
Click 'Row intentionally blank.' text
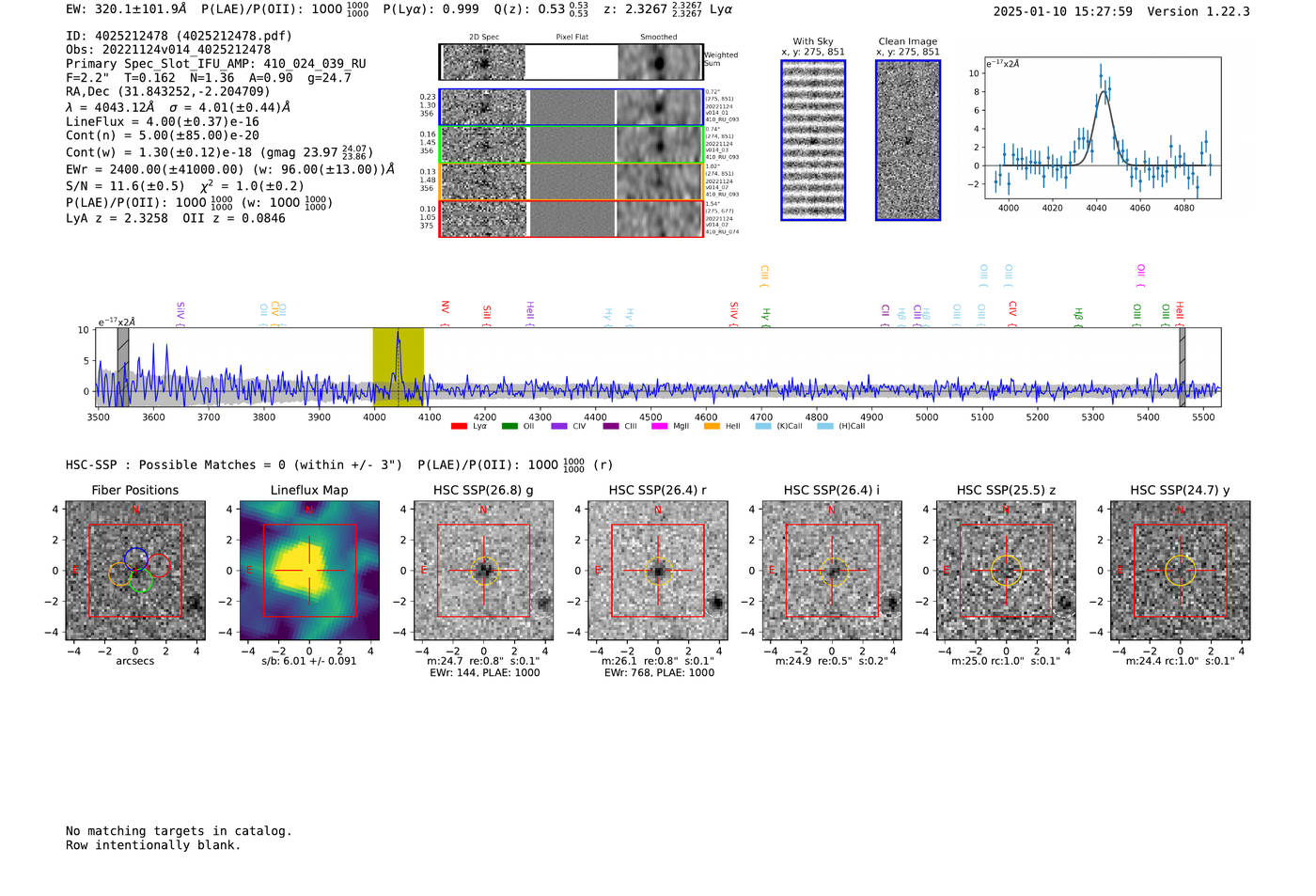pyautogui.click(x=153, y=844)
